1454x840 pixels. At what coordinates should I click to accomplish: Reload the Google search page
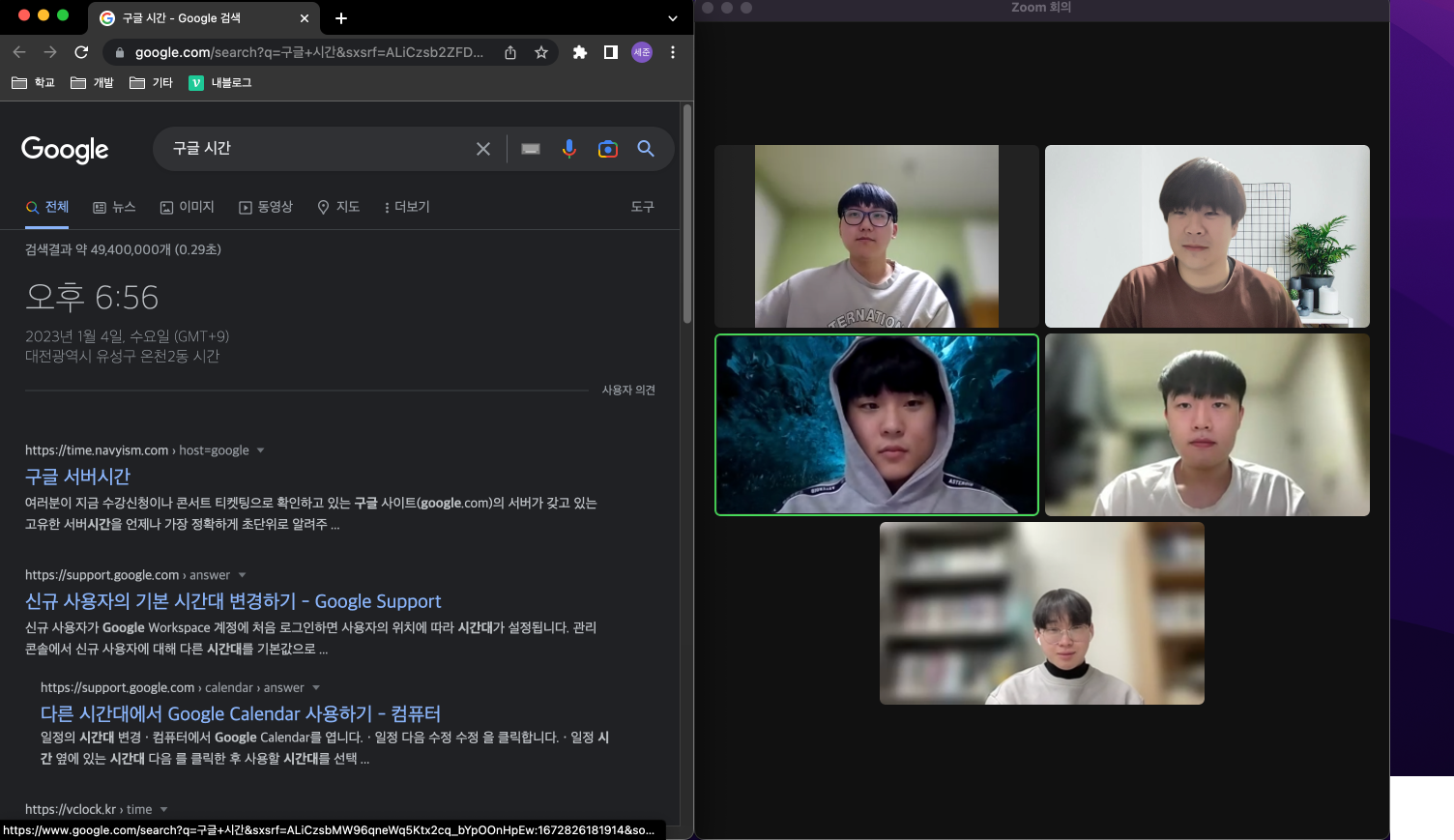(81, 52)
